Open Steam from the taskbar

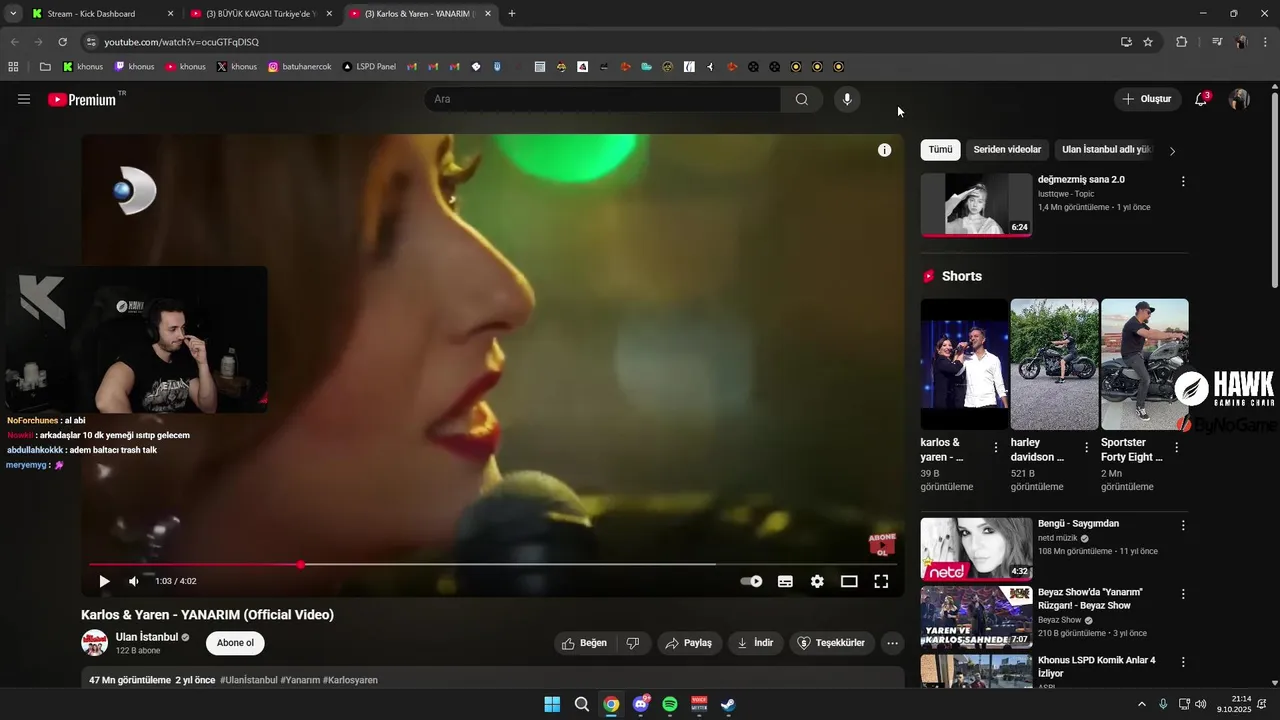(x=729, y=704)
